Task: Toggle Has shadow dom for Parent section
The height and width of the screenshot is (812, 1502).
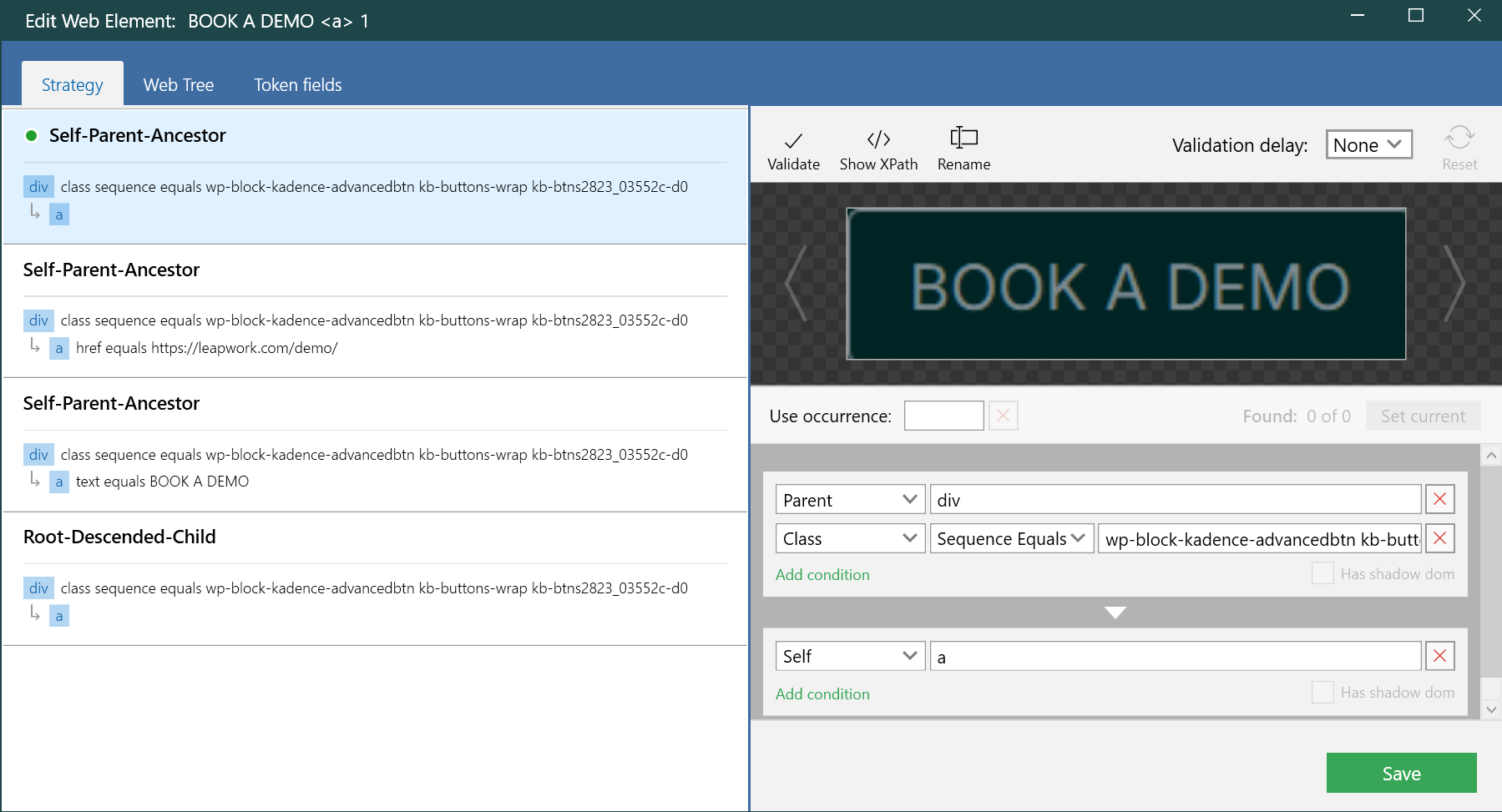Action: (1322, 573)
